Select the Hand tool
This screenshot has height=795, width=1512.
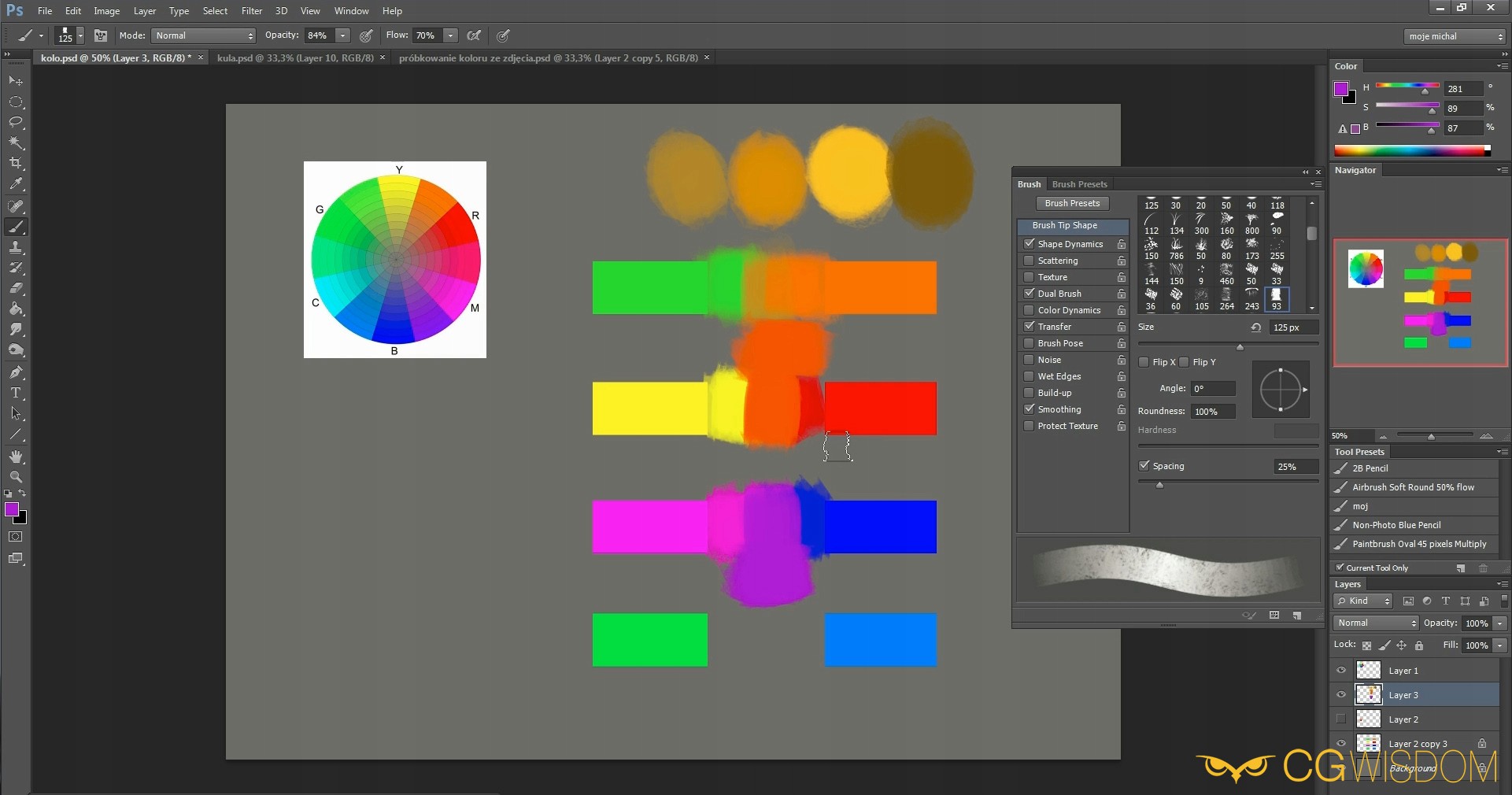[x=16, y=457]
